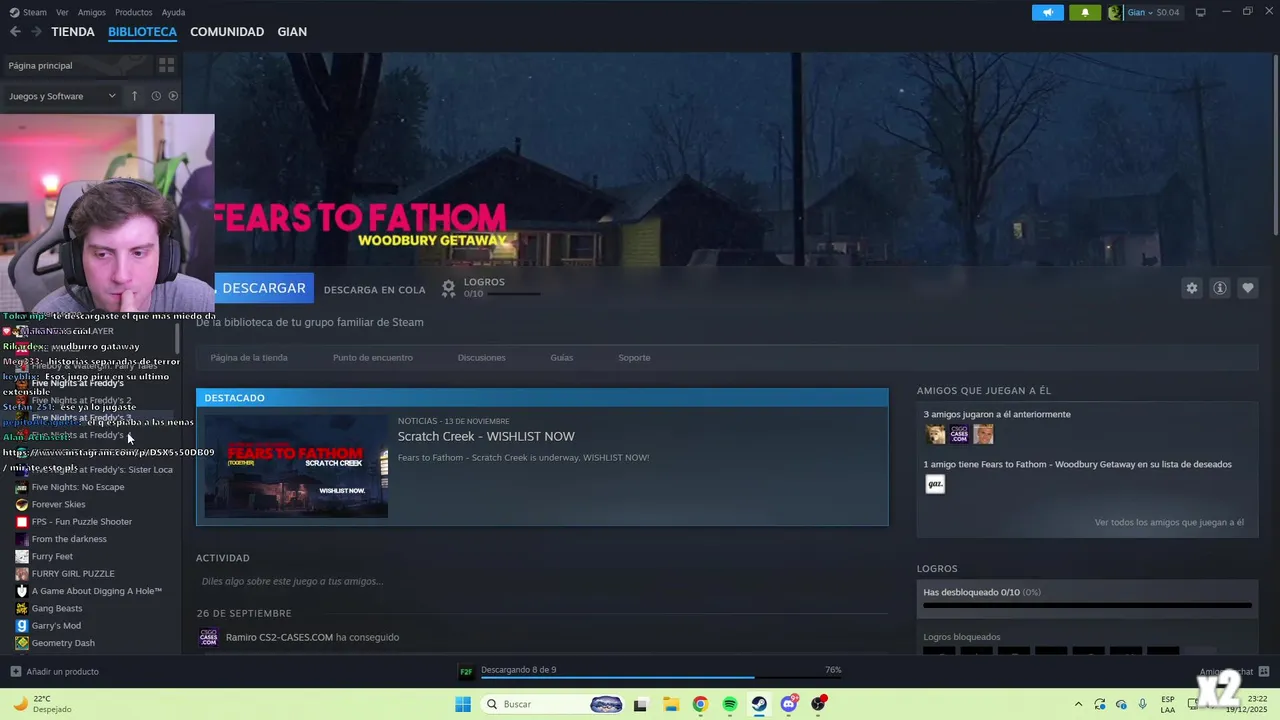Open the Ver menu
Viewport: 1280px width, 720px height.
[x=62, y=12]
